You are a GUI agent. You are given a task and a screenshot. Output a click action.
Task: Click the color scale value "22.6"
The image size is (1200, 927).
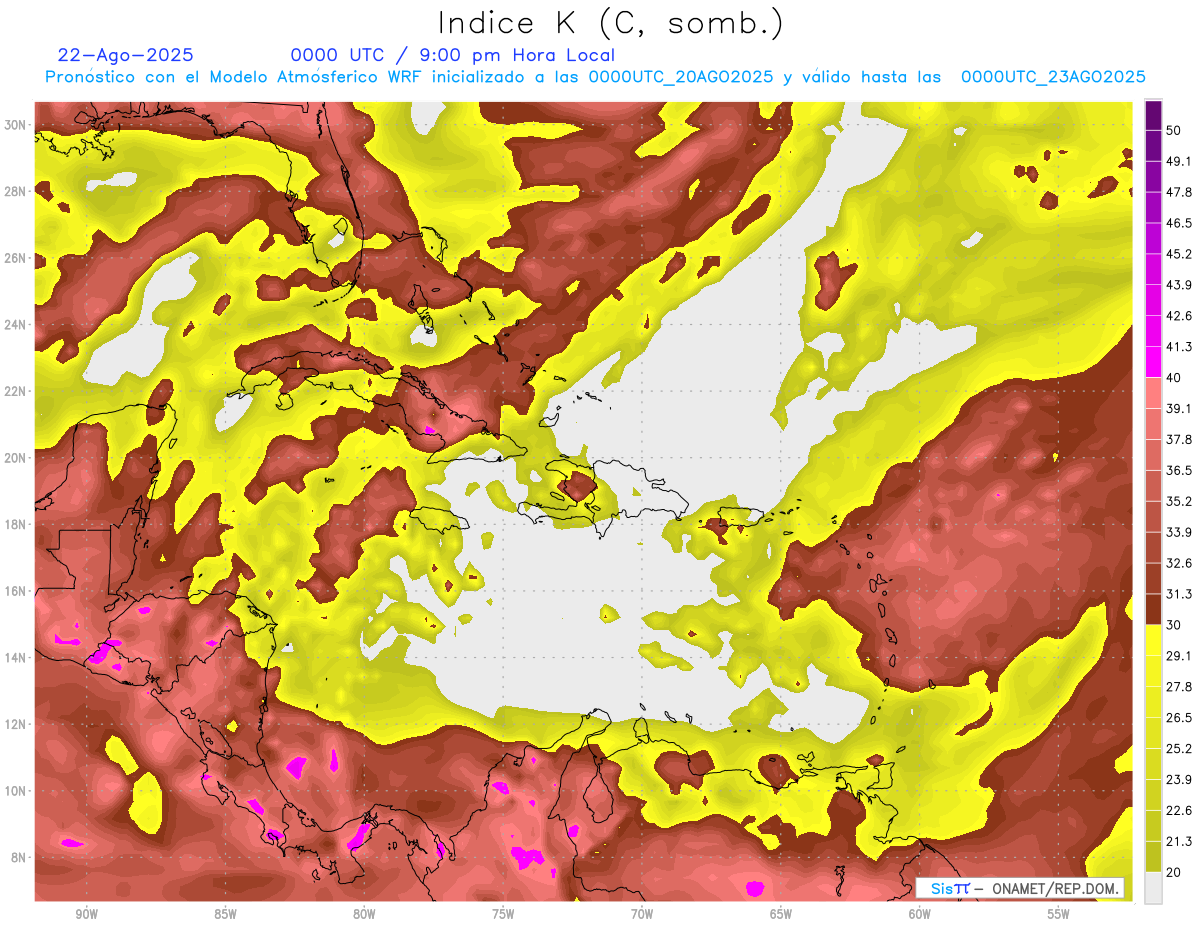(1180, 810)
